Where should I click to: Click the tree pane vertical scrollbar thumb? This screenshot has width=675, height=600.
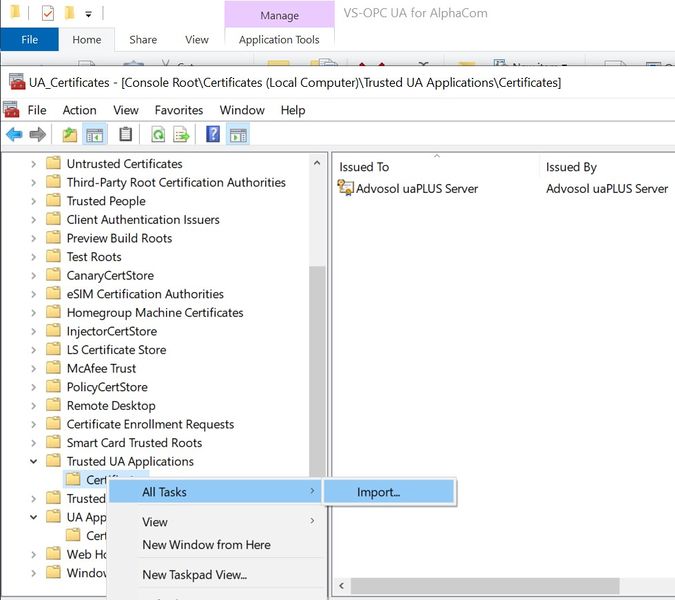click(317, 372)
